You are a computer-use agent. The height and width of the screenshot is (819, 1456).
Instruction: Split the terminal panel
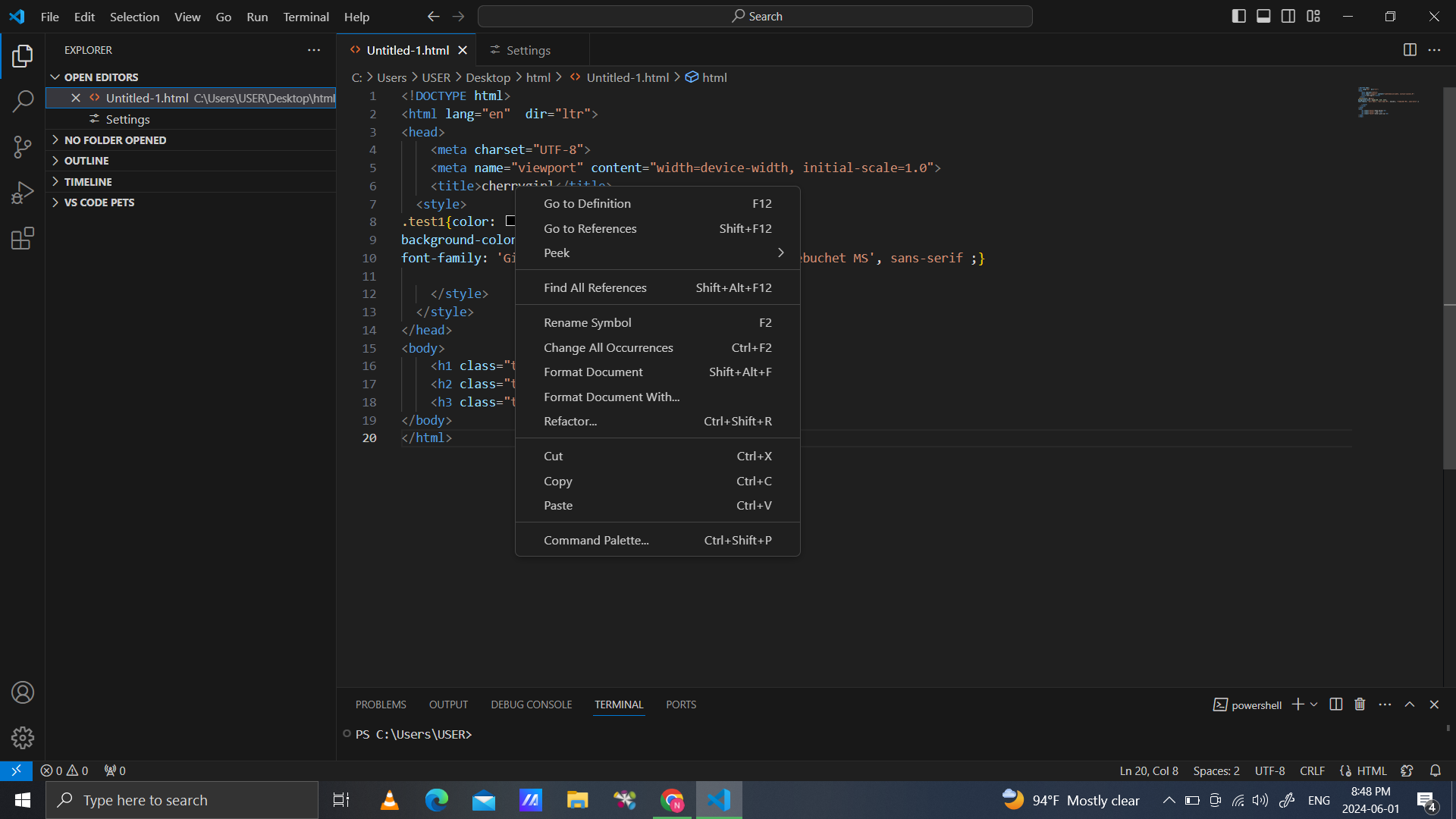pos(1336,704)
